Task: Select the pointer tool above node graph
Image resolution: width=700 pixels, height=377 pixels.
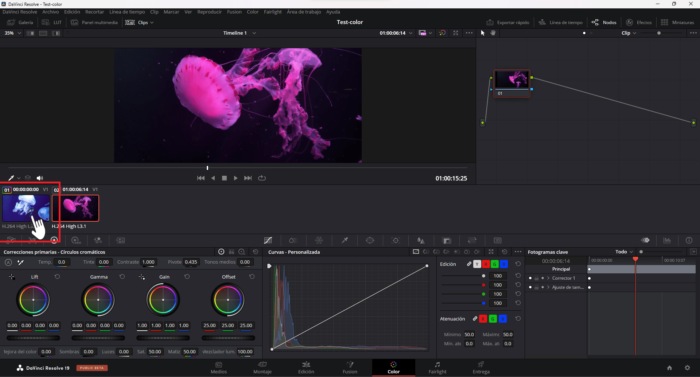Action: coord(483,33)
